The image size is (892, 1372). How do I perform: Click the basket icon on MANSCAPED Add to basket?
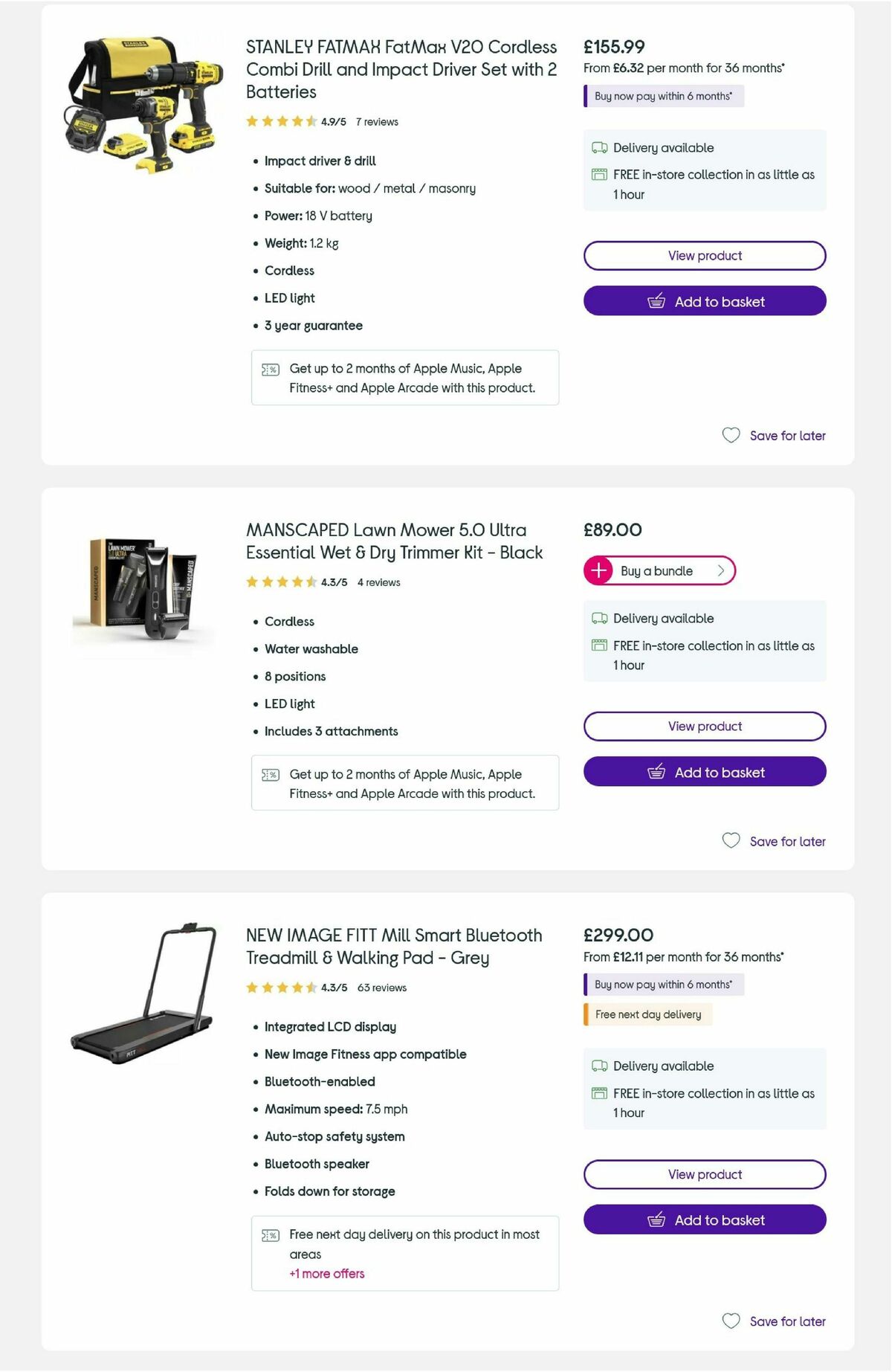click(x=657, y=772)
